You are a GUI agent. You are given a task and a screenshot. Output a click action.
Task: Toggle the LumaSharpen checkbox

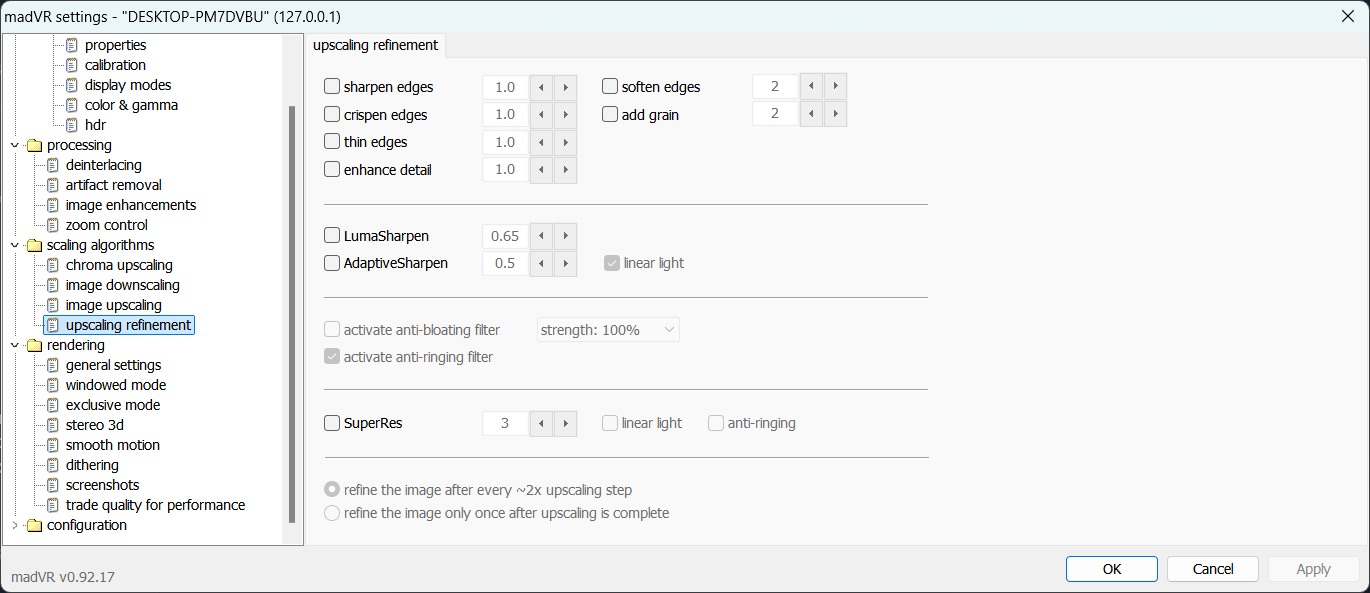tap(332, 236)
